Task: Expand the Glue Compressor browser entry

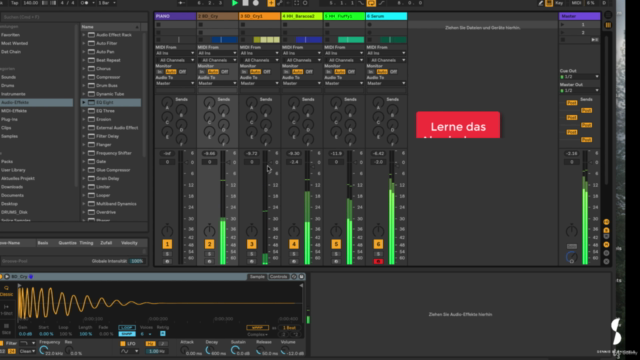Action: pyautogui.click(x=84, y=170)
